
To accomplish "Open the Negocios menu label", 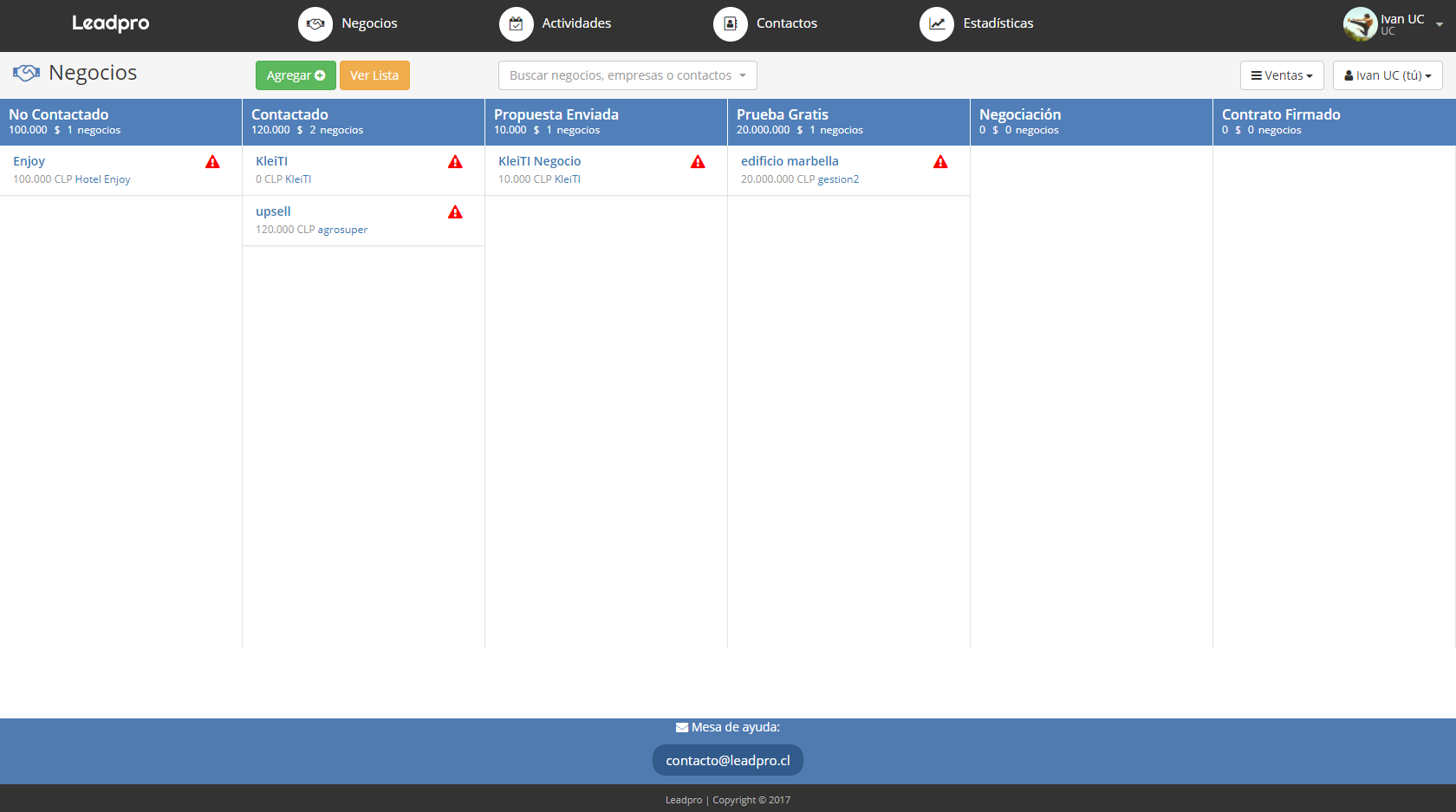I will click(369, 23).
